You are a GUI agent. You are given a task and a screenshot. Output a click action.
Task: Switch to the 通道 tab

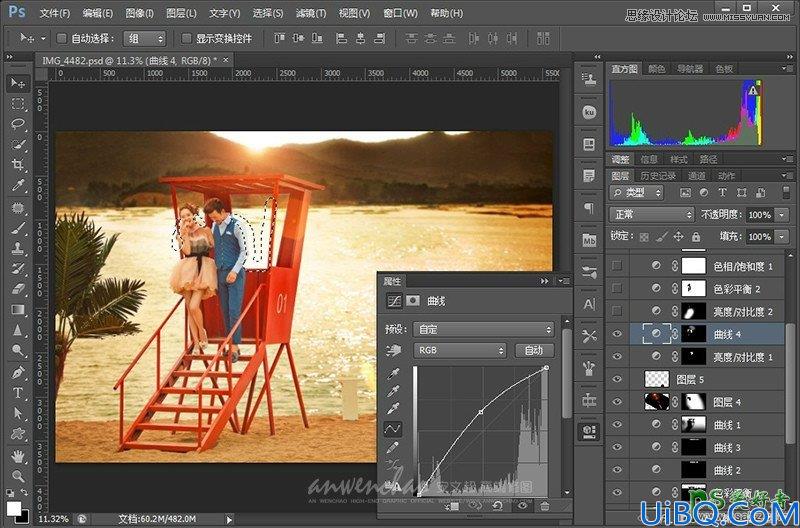coord(696,176)
